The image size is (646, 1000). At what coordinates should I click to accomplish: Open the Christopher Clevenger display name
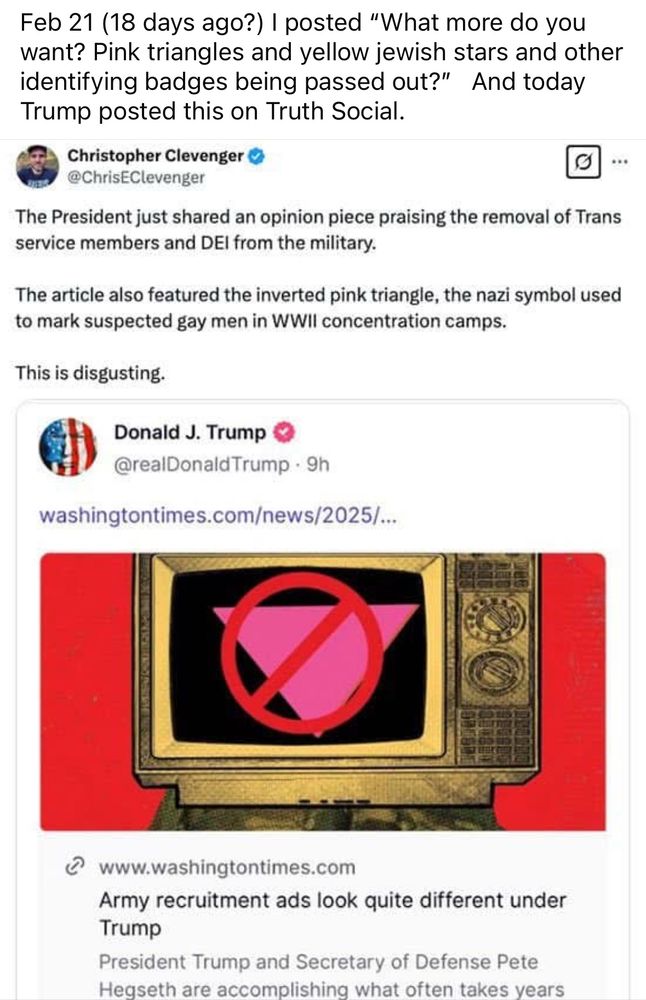point(155,156)
